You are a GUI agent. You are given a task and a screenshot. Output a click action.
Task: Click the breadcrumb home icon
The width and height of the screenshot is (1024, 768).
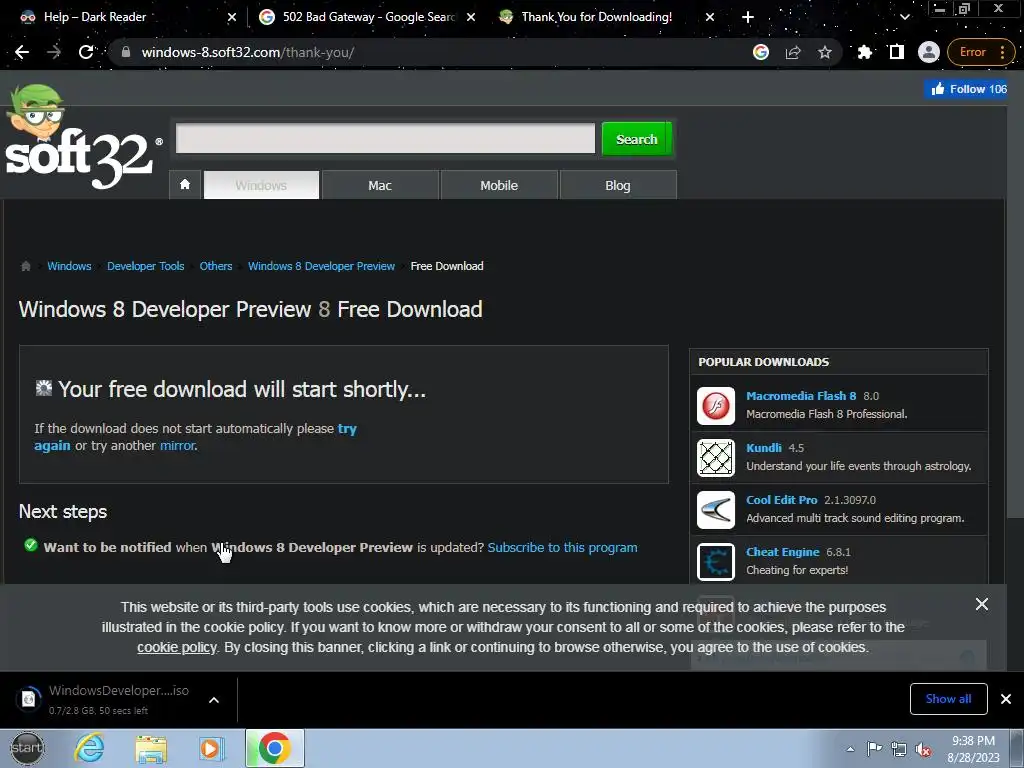(26, 266)
